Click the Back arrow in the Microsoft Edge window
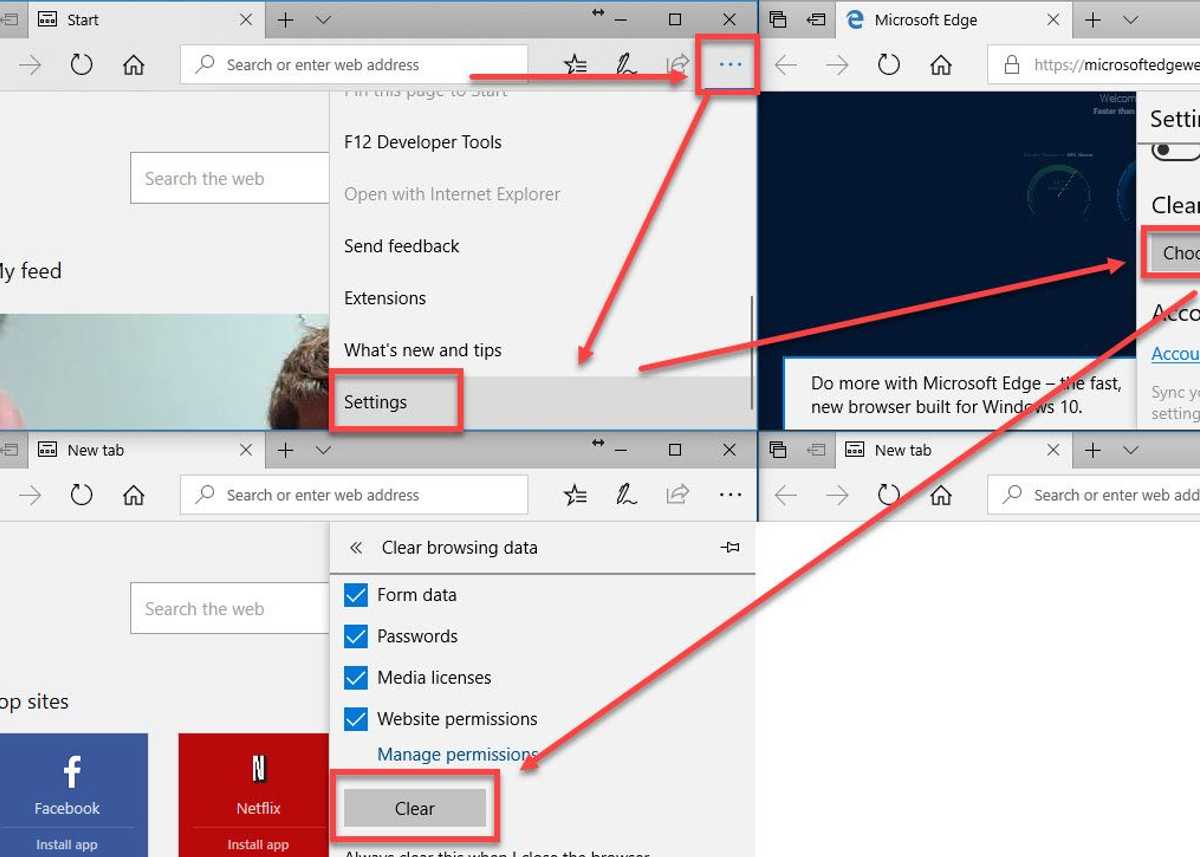The height and width of the screenshot is (857, 1200). pyautogui.click(x=786, y=65)
